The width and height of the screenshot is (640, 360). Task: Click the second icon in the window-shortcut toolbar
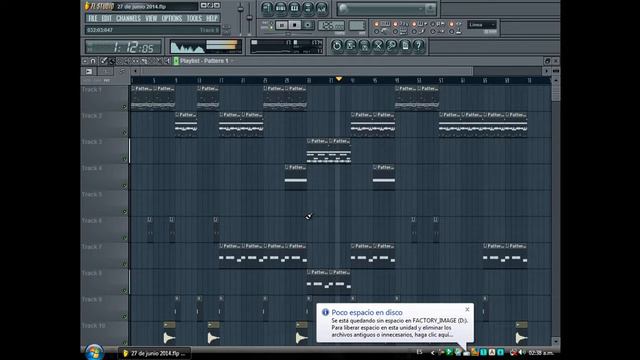click(x=280, y=8)
